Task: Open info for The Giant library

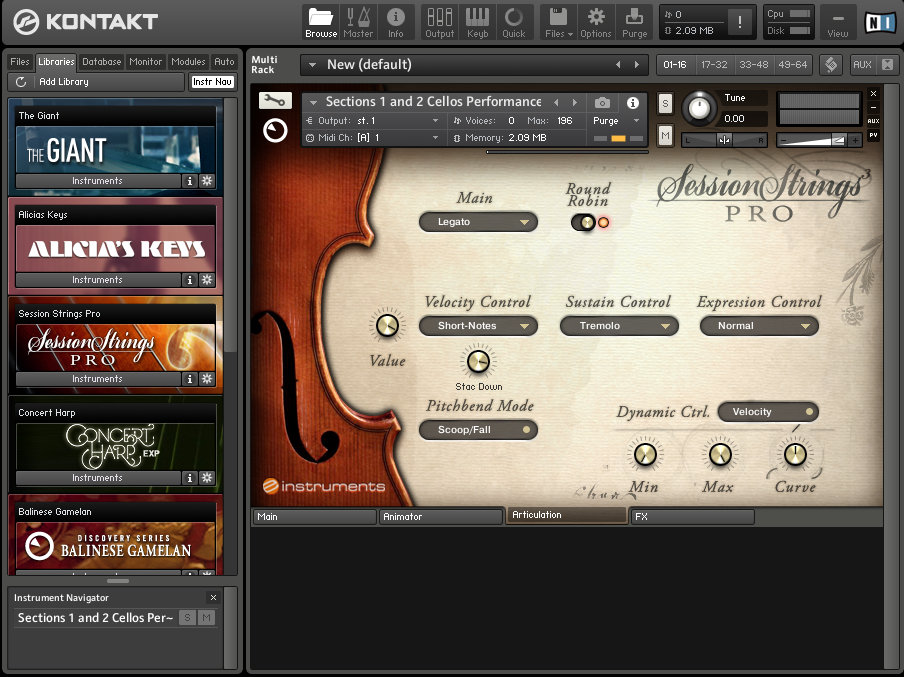Action: [x=190, y=181]
